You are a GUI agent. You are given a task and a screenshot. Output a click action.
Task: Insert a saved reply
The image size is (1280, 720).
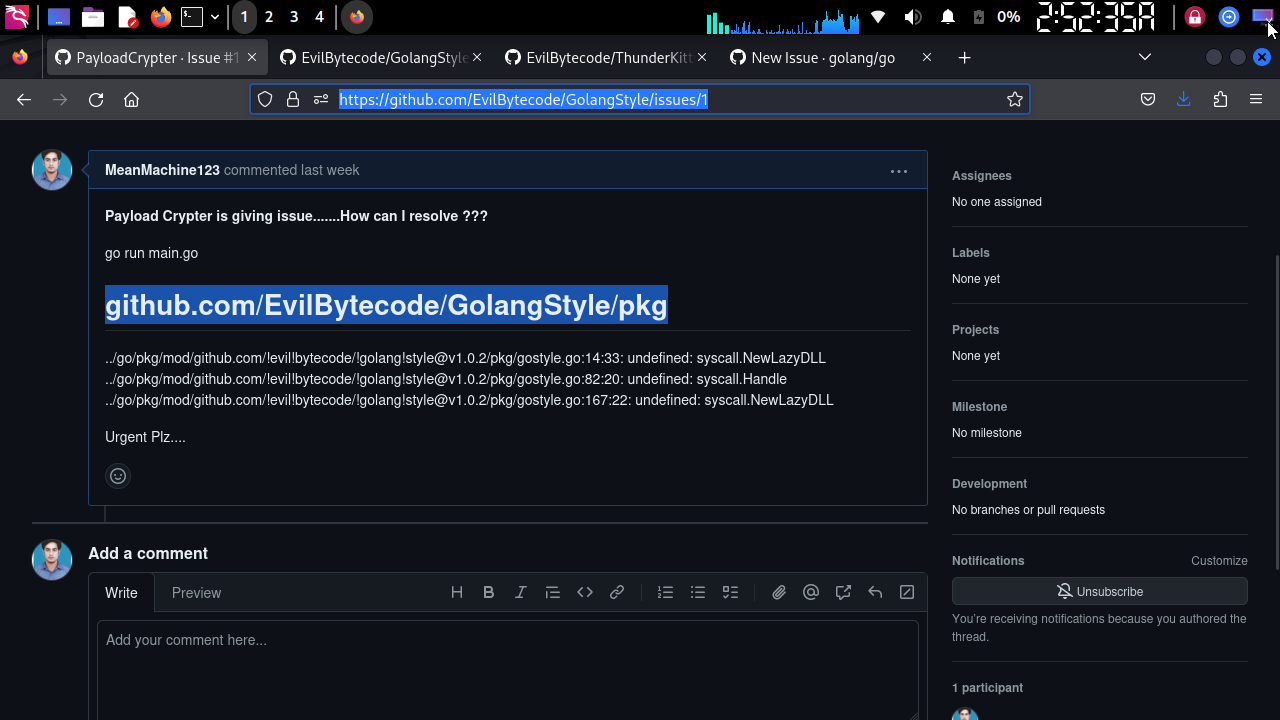click(x=875, y=592)
